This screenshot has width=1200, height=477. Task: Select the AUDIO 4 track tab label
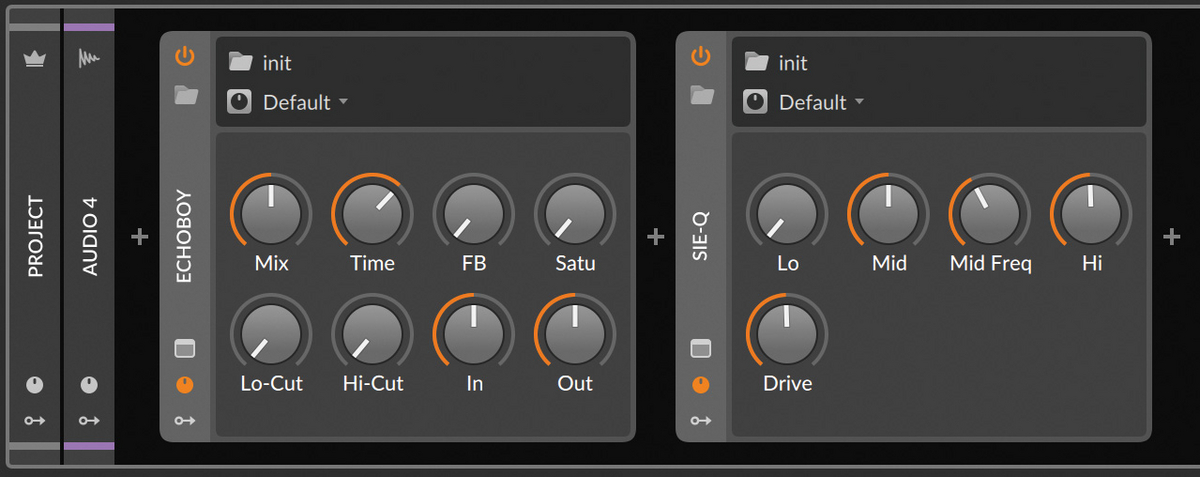point(89,237)
